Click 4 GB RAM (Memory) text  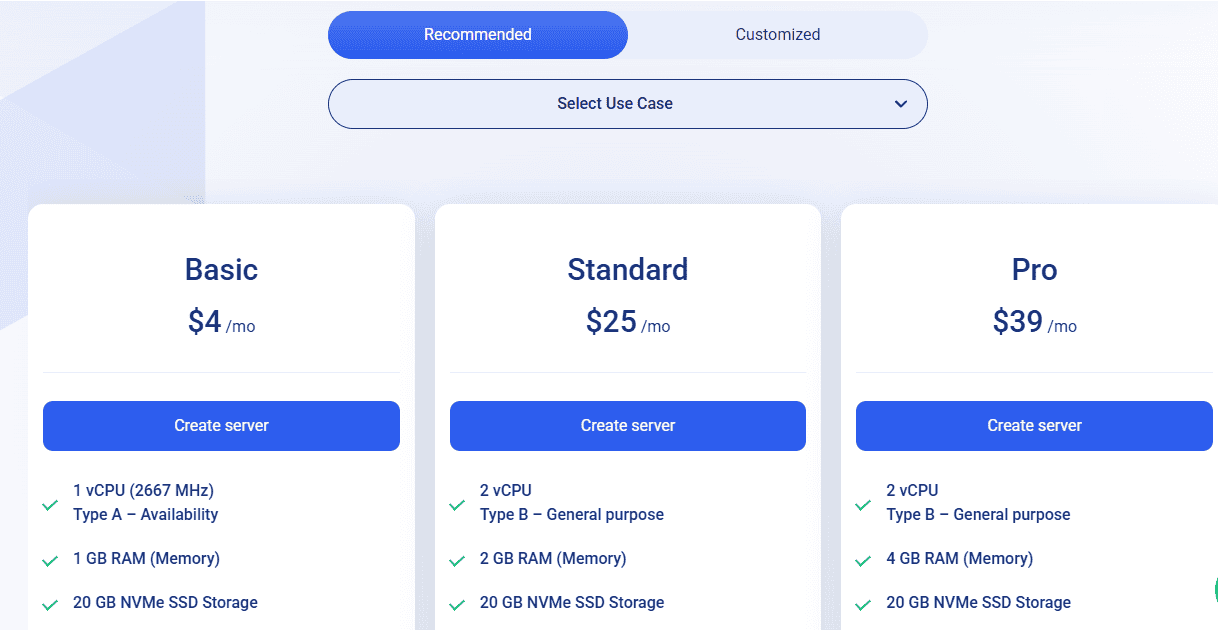(x=959, y=559)
